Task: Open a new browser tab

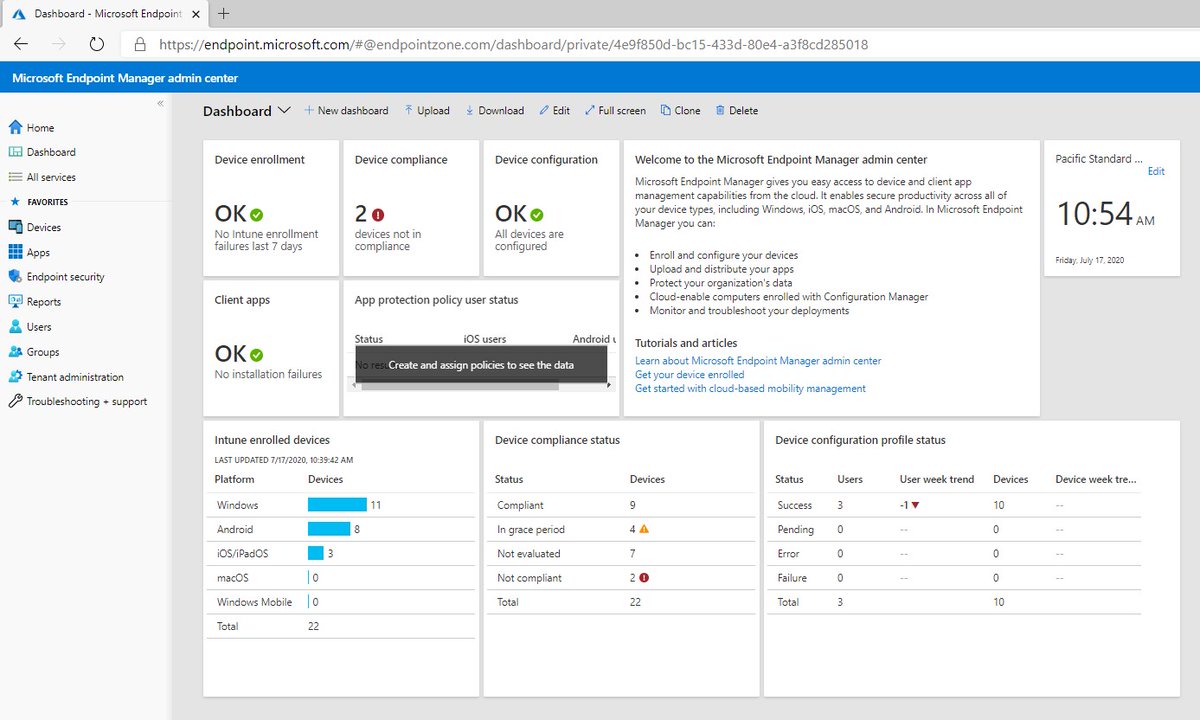Action: tap(224, 14)
